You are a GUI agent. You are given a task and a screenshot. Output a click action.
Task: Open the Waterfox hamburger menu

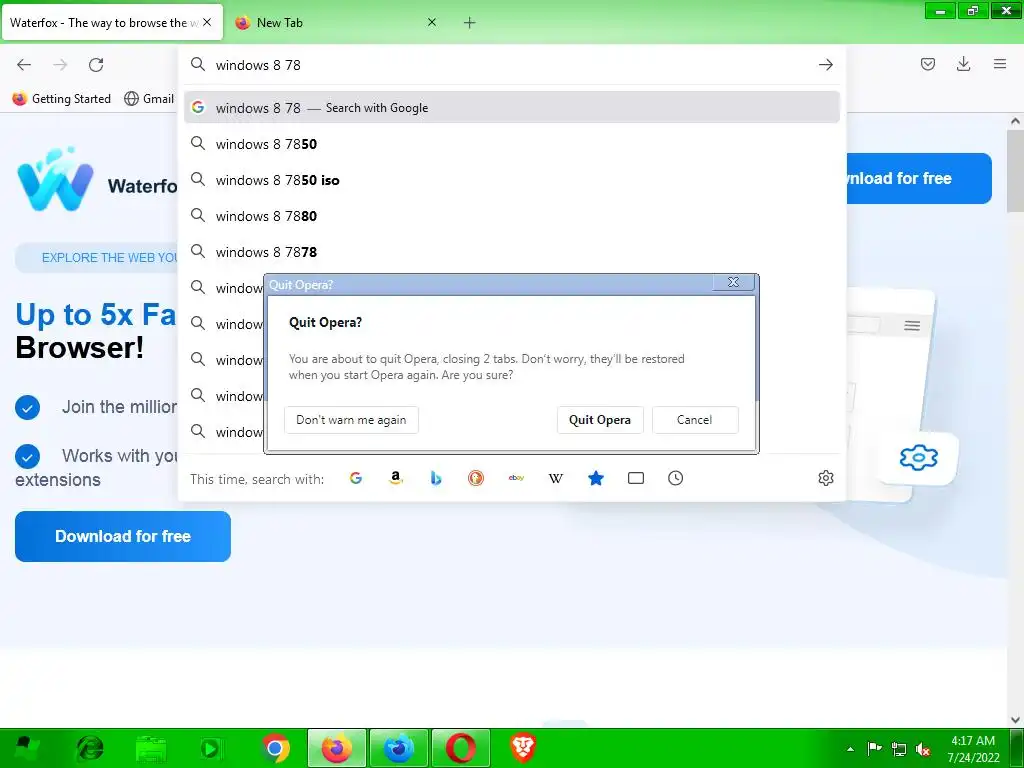click(x=1000, y=64)
